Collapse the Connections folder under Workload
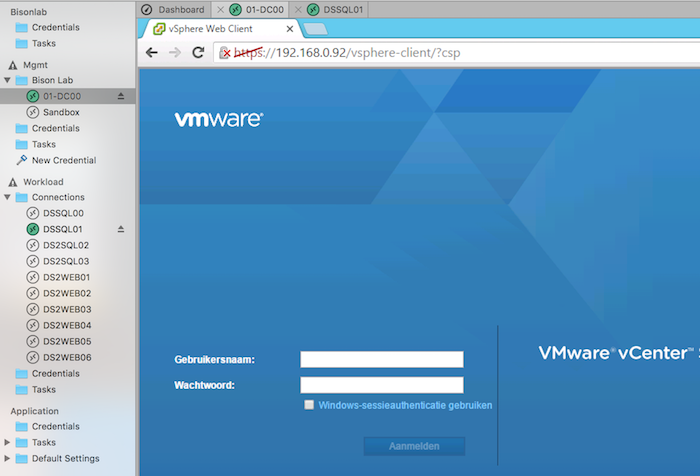The image size is (700, 476). 9,197
